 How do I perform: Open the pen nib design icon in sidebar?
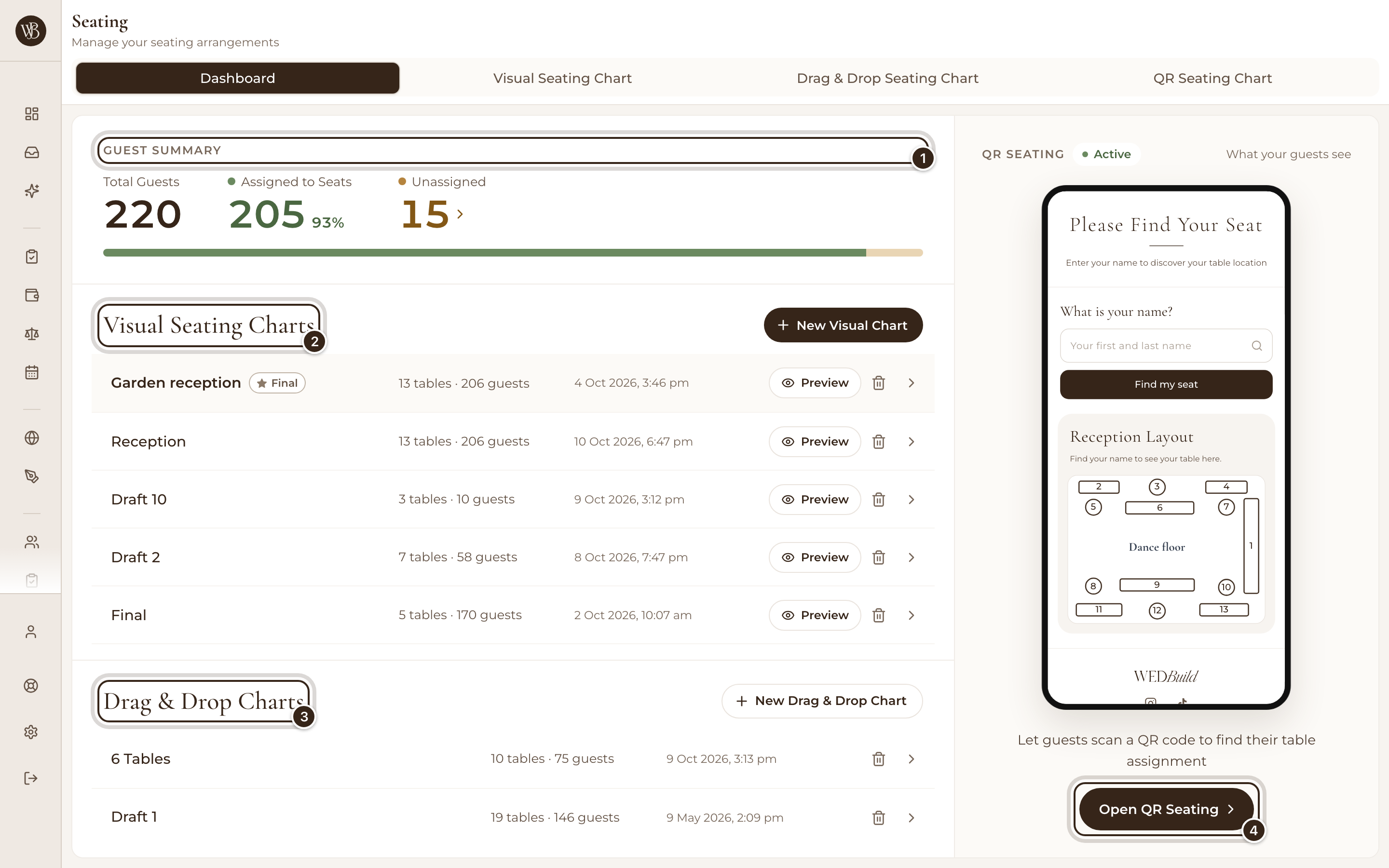(31, 476)
